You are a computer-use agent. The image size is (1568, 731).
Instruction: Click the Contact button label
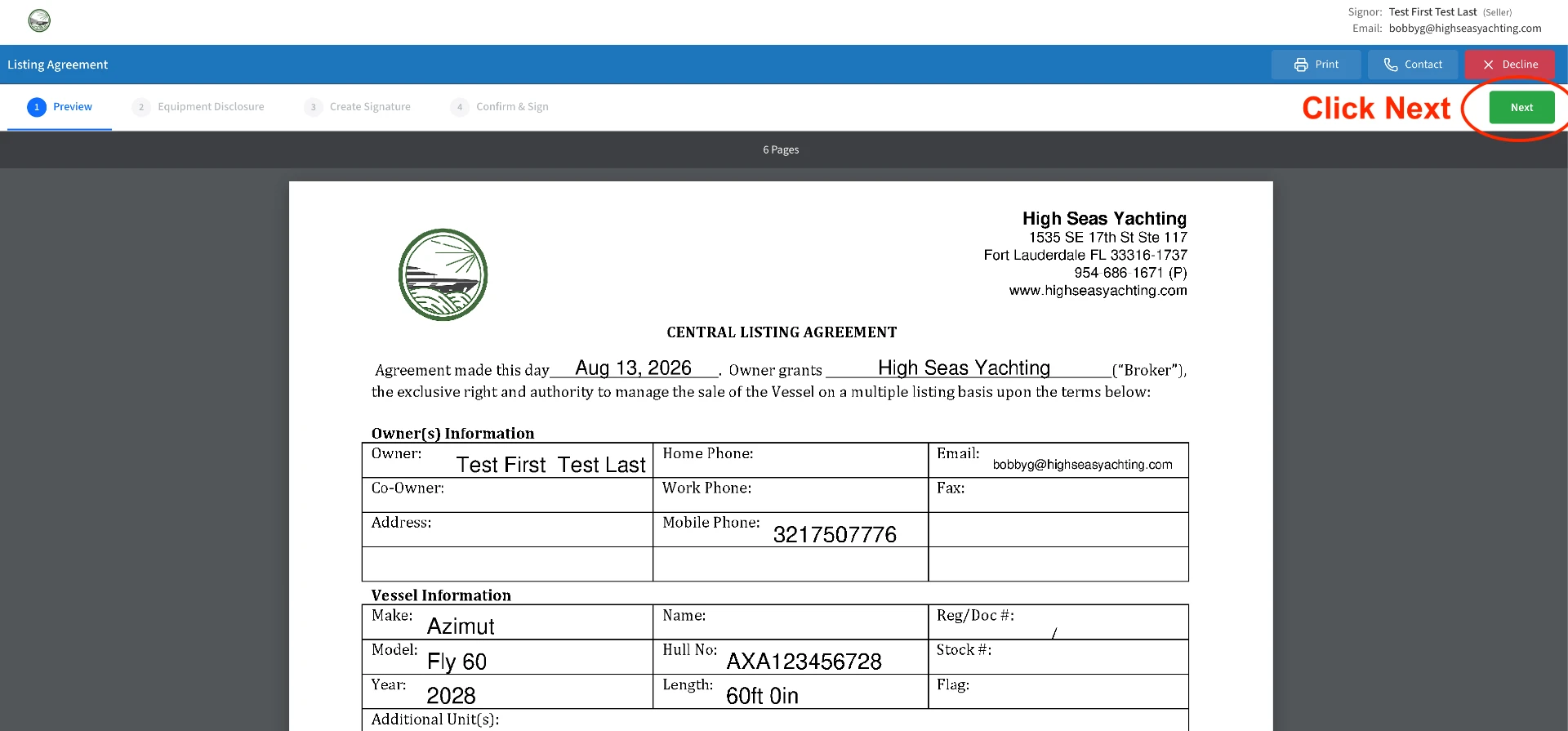tap(1423, 65)
